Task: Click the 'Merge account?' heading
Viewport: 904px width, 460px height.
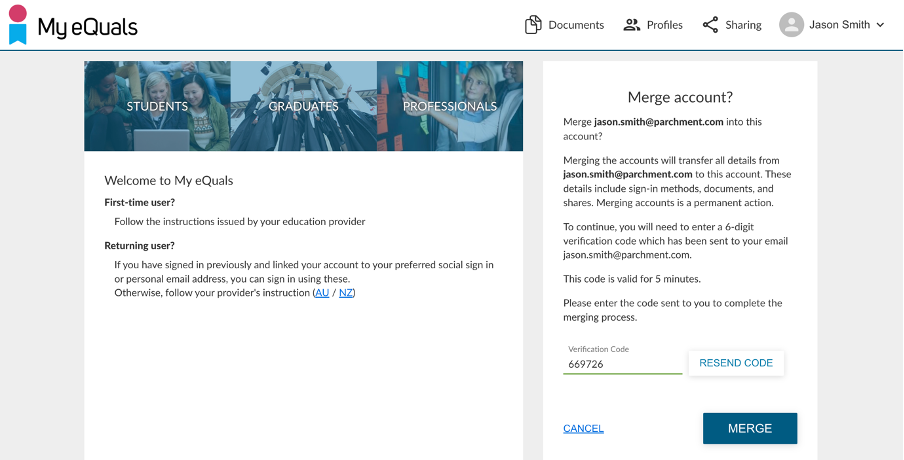Action: [680, 97]
